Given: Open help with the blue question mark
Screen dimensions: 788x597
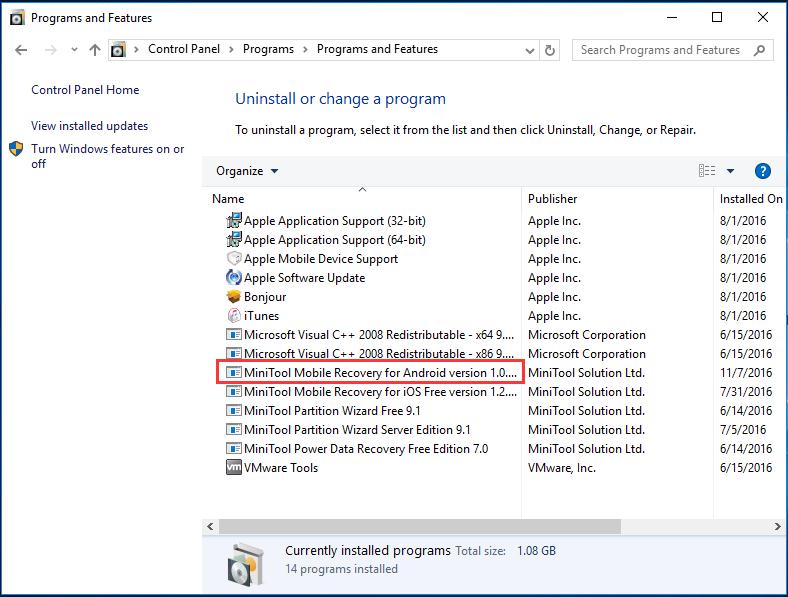Looking at the screenshot, I should point(762,171).
